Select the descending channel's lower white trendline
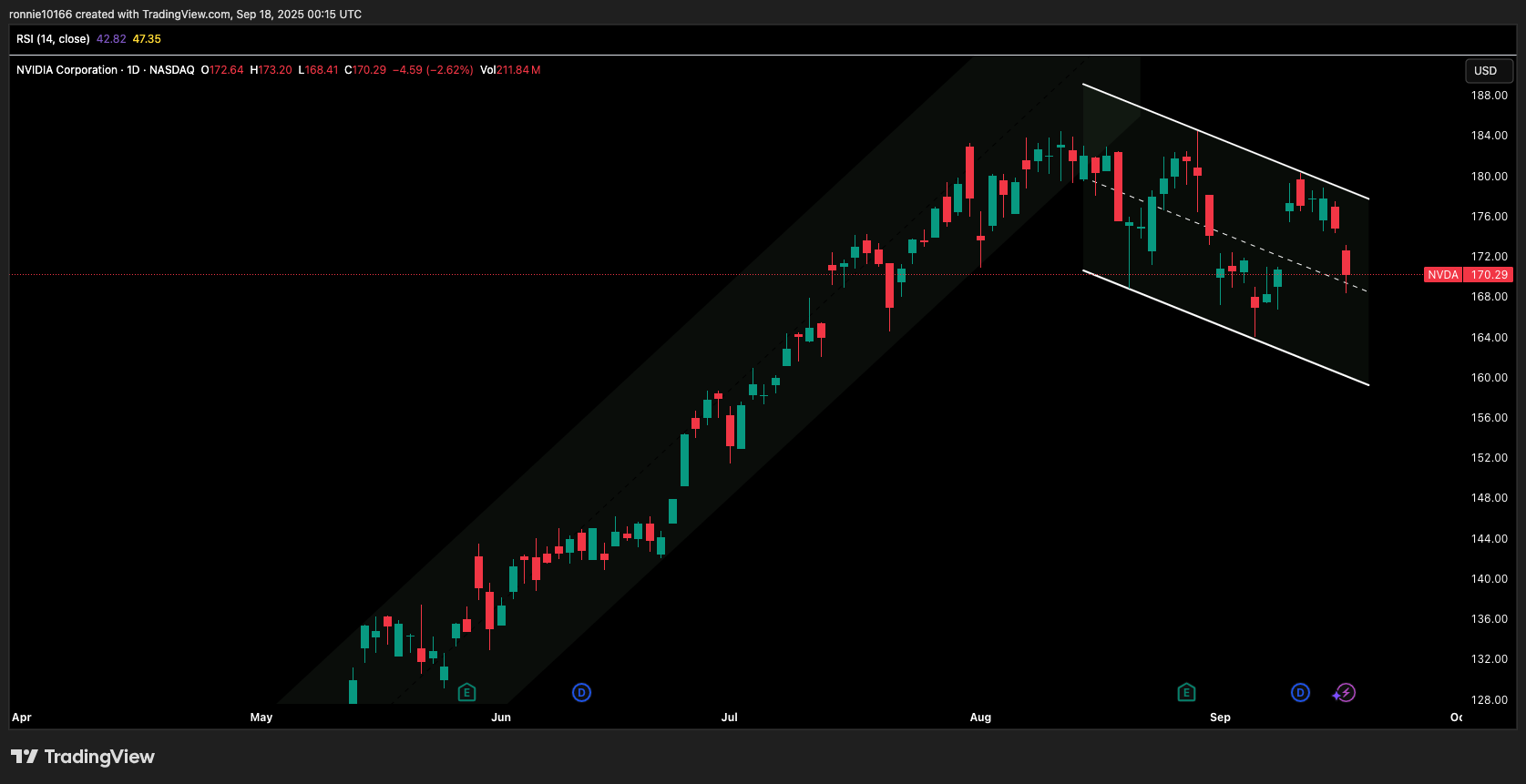The width and height of the screenshot is (1526, 784). pos(1225,328)
